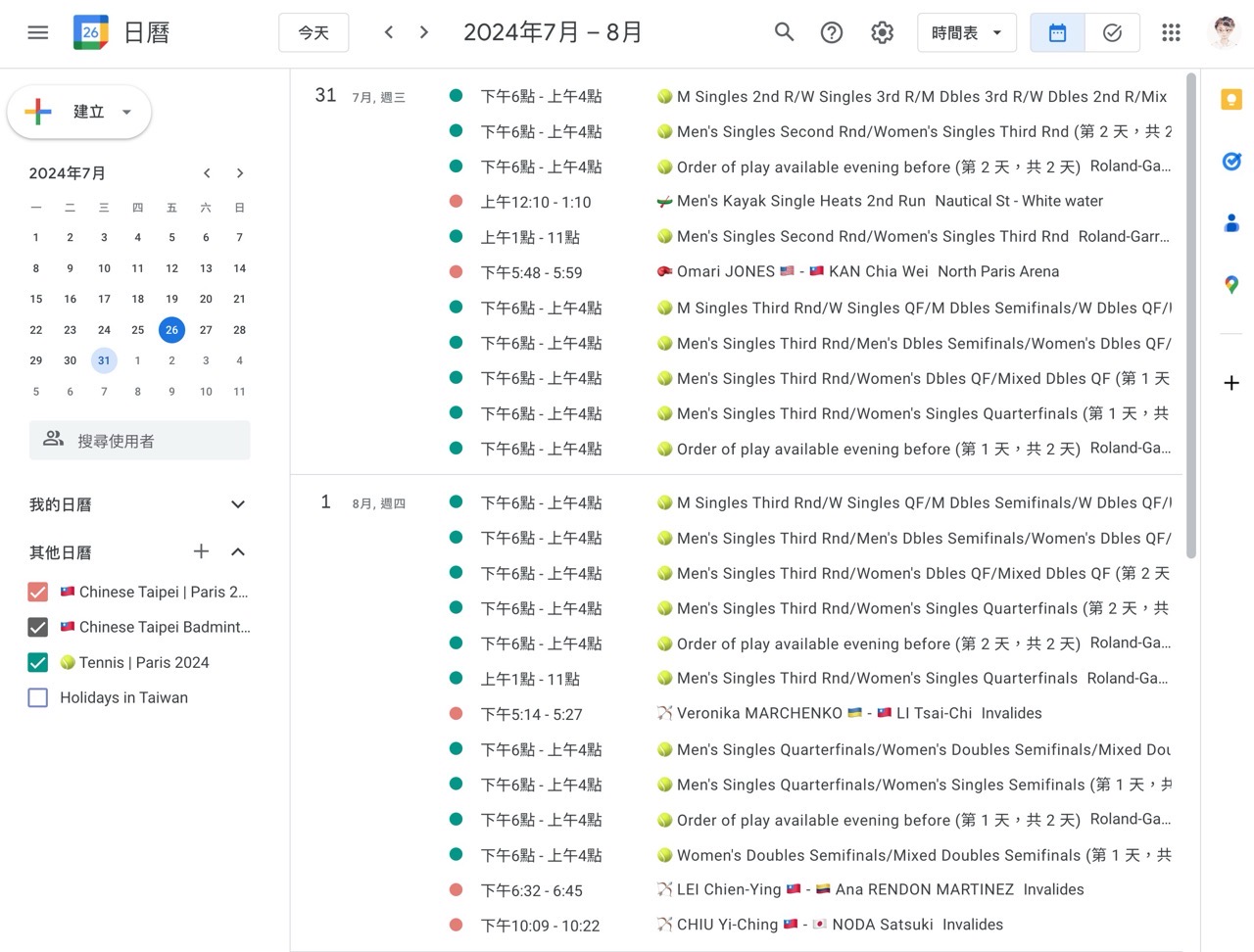Toggle Chinese Taipei Badminton calendar checkbox

[38, 627]
